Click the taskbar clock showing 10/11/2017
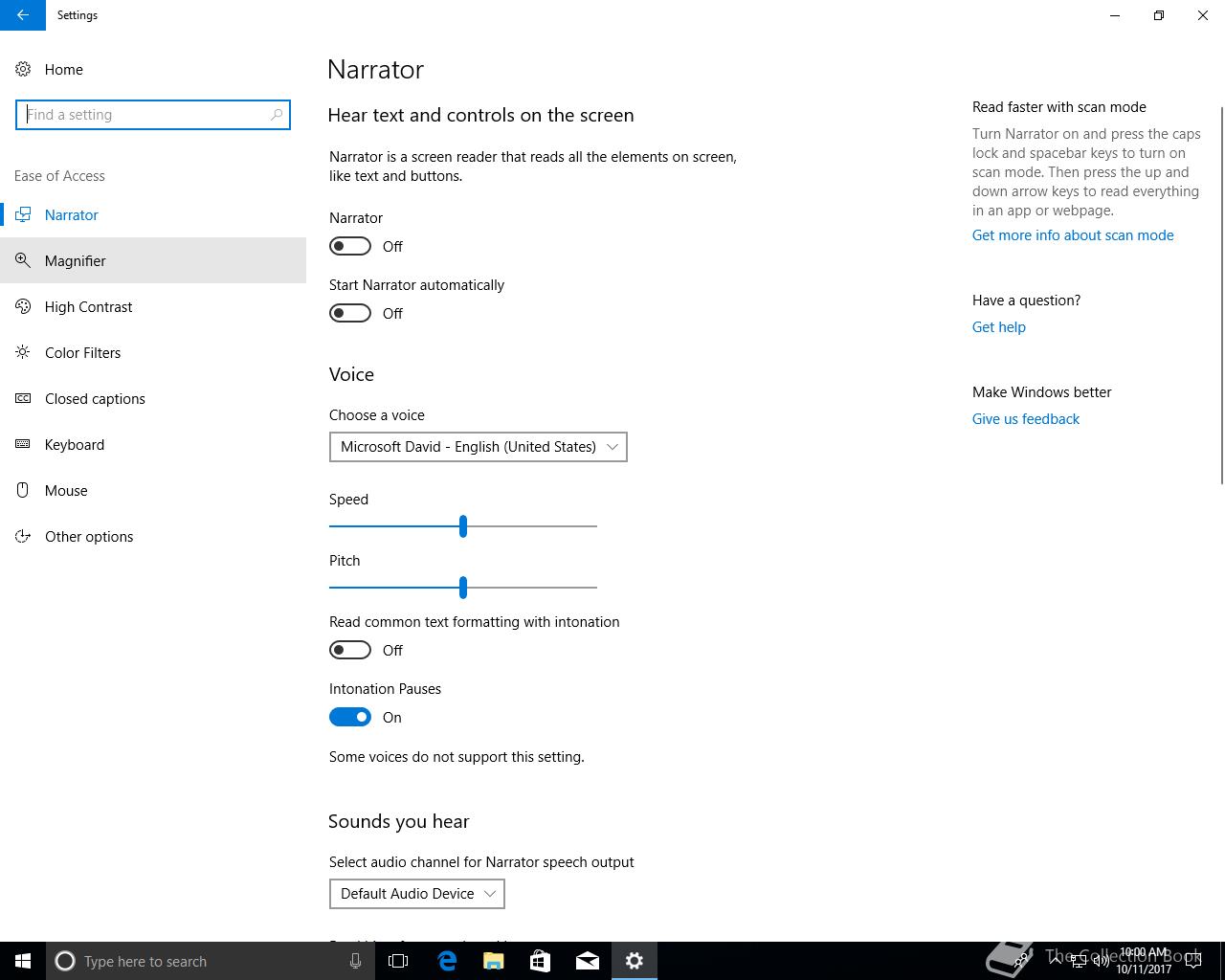The width and height of the screenshot is (1225, 980). [x=1144, y=961]
